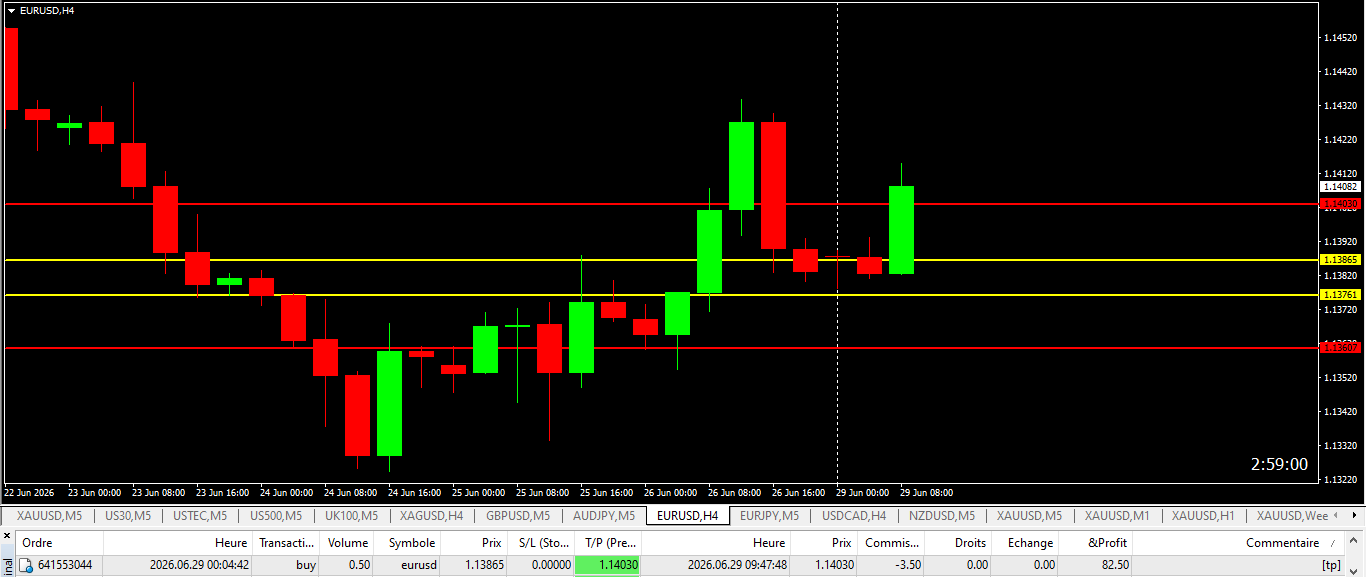This screenshot has width=1366, height=577.
Task: Open the EURJPY,M5 chart tab
Action: pos(769,516)
